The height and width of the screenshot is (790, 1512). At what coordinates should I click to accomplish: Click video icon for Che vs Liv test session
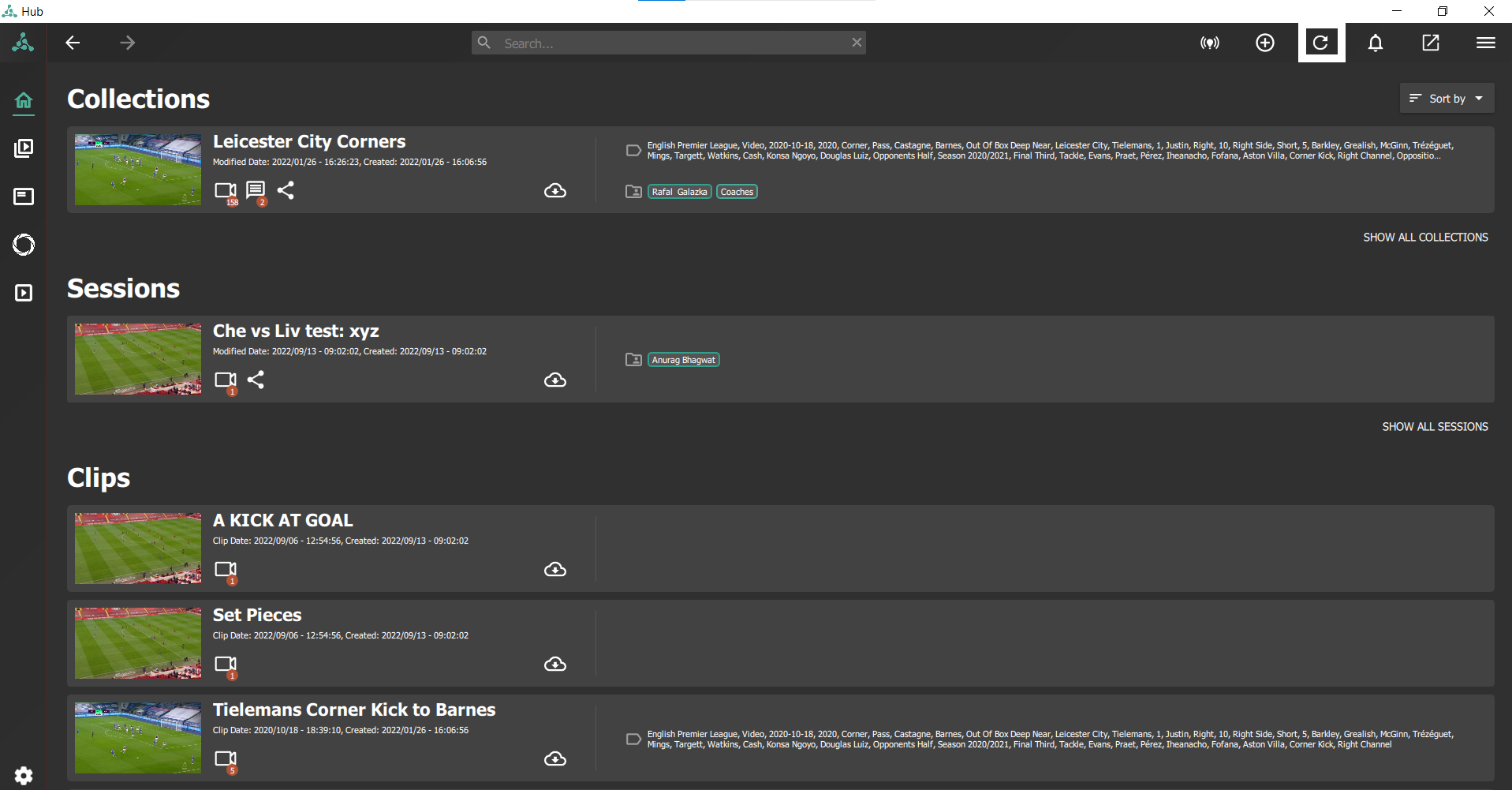(226, 380)
